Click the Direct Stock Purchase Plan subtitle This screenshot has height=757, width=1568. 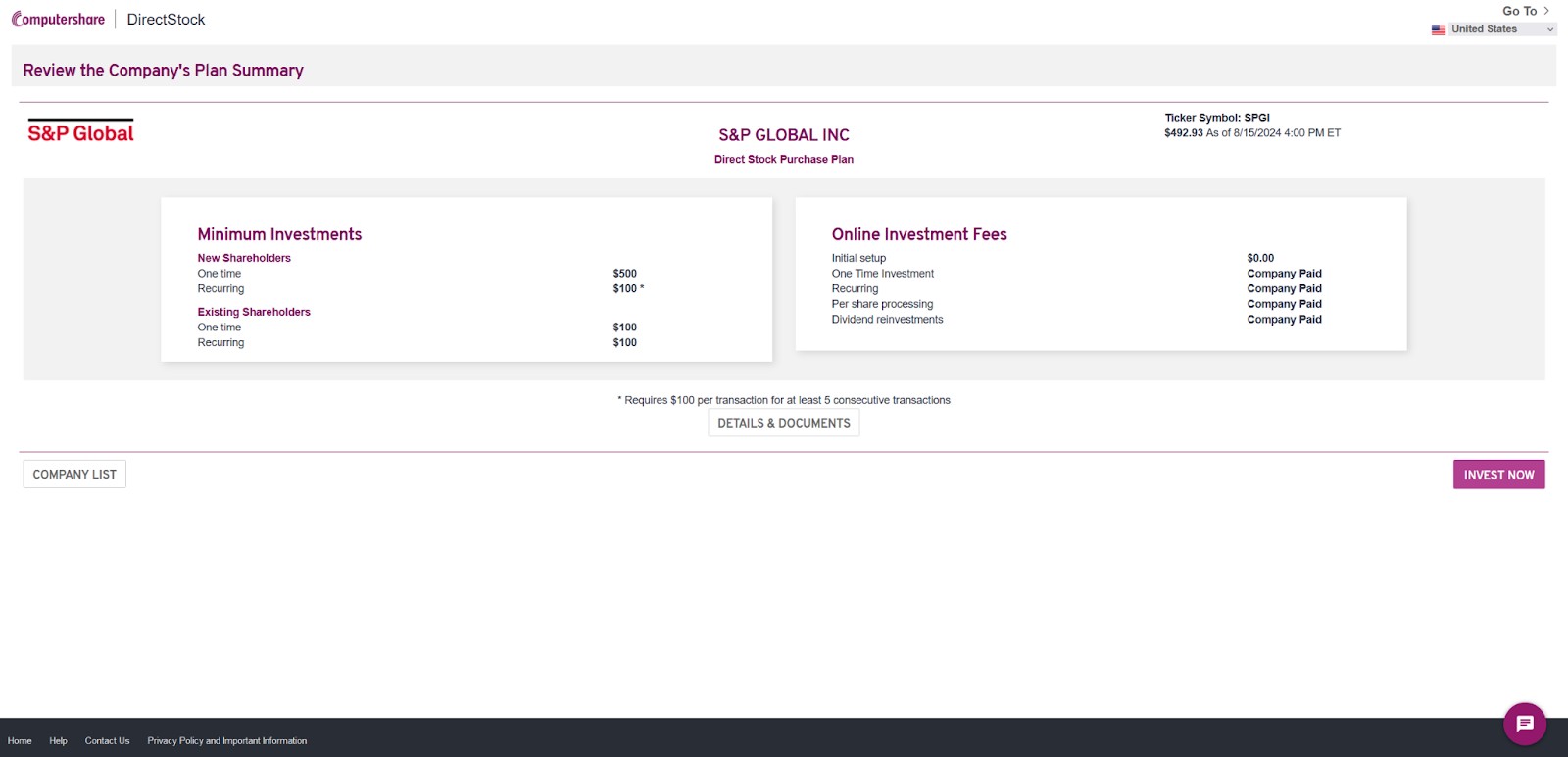pyautogui.click(x=784, y=159)
